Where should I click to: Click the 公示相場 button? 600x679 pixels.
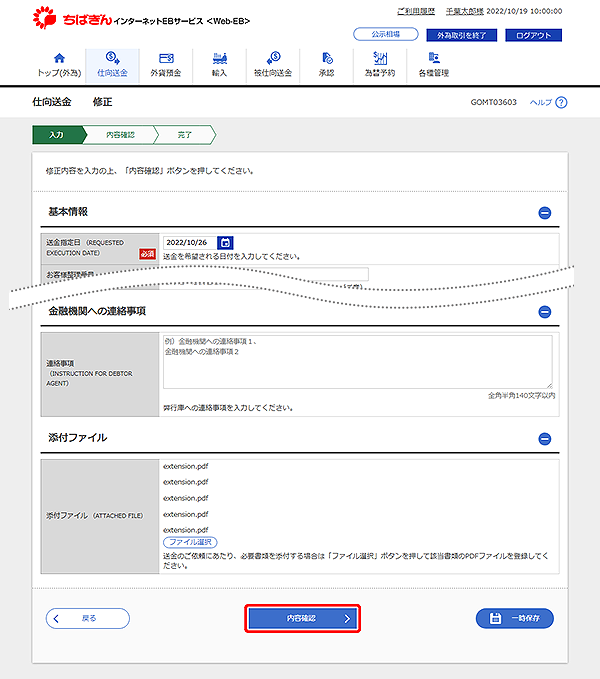point(386,34)
